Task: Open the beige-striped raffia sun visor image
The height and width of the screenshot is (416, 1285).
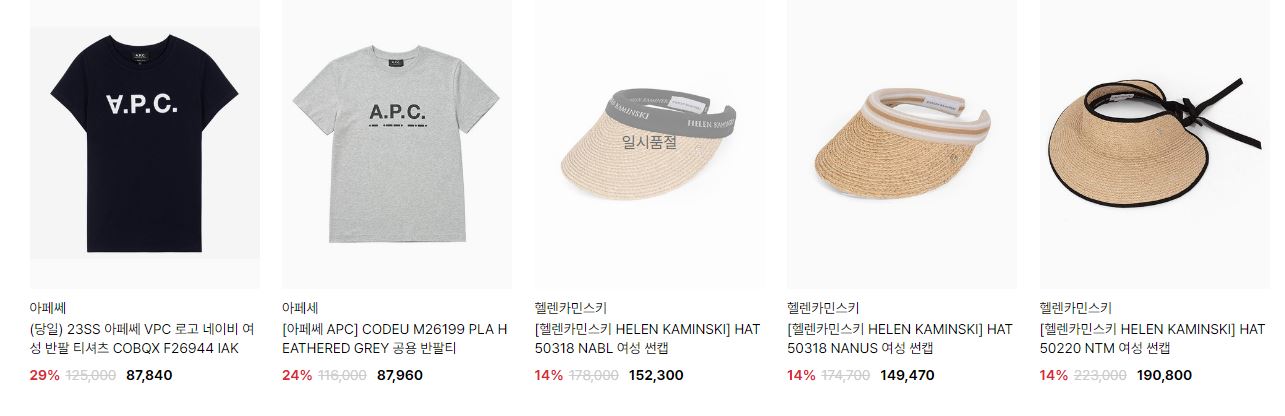Action: tap(902, 144)
